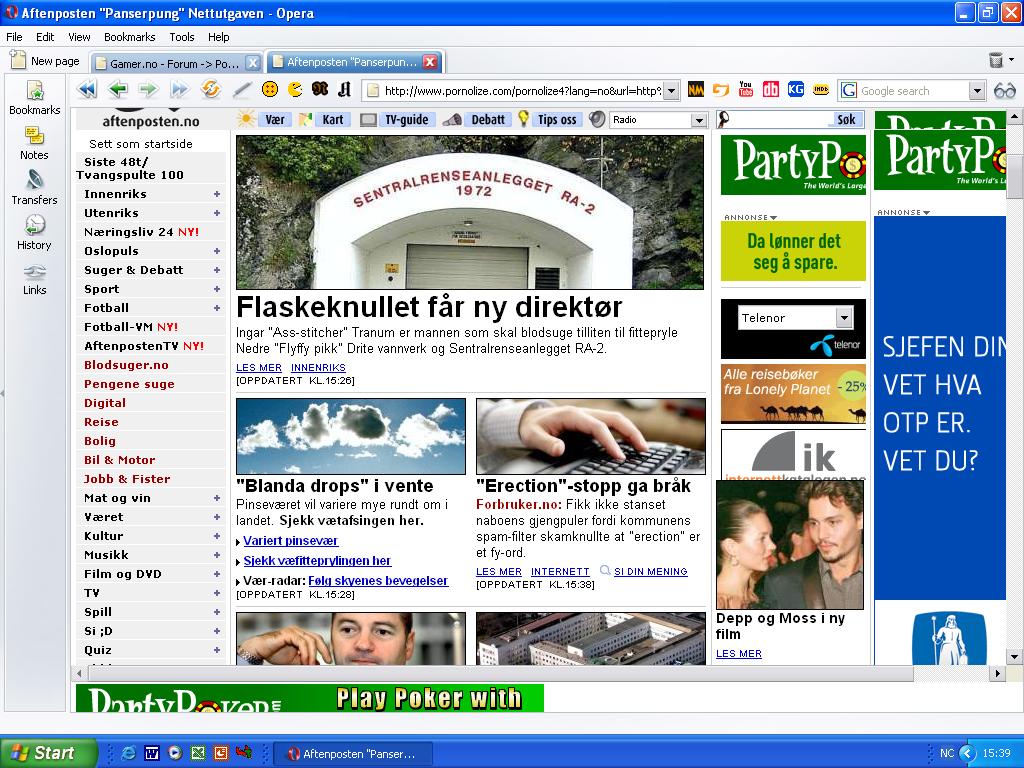This screenshot has height=768, width=1024.
Task: Close the Gamer.no Forum tab
Action: pos(252,63)
